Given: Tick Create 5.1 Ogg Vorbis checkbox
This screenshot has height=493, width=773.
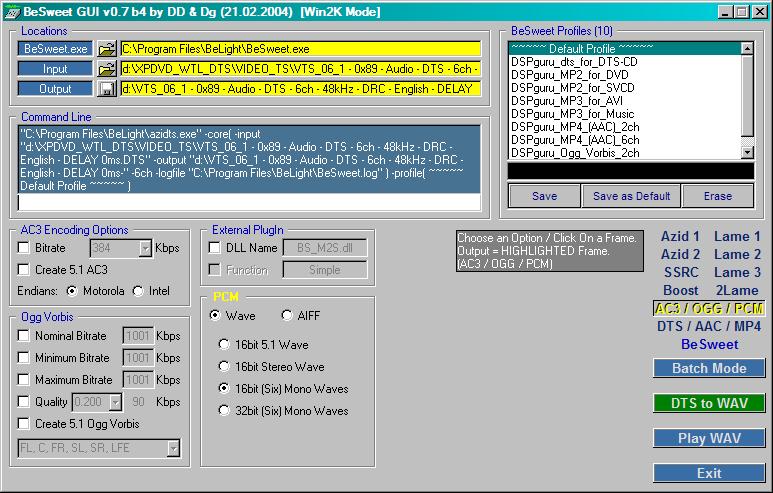Looking at the screenshot, I should [23, 423].
